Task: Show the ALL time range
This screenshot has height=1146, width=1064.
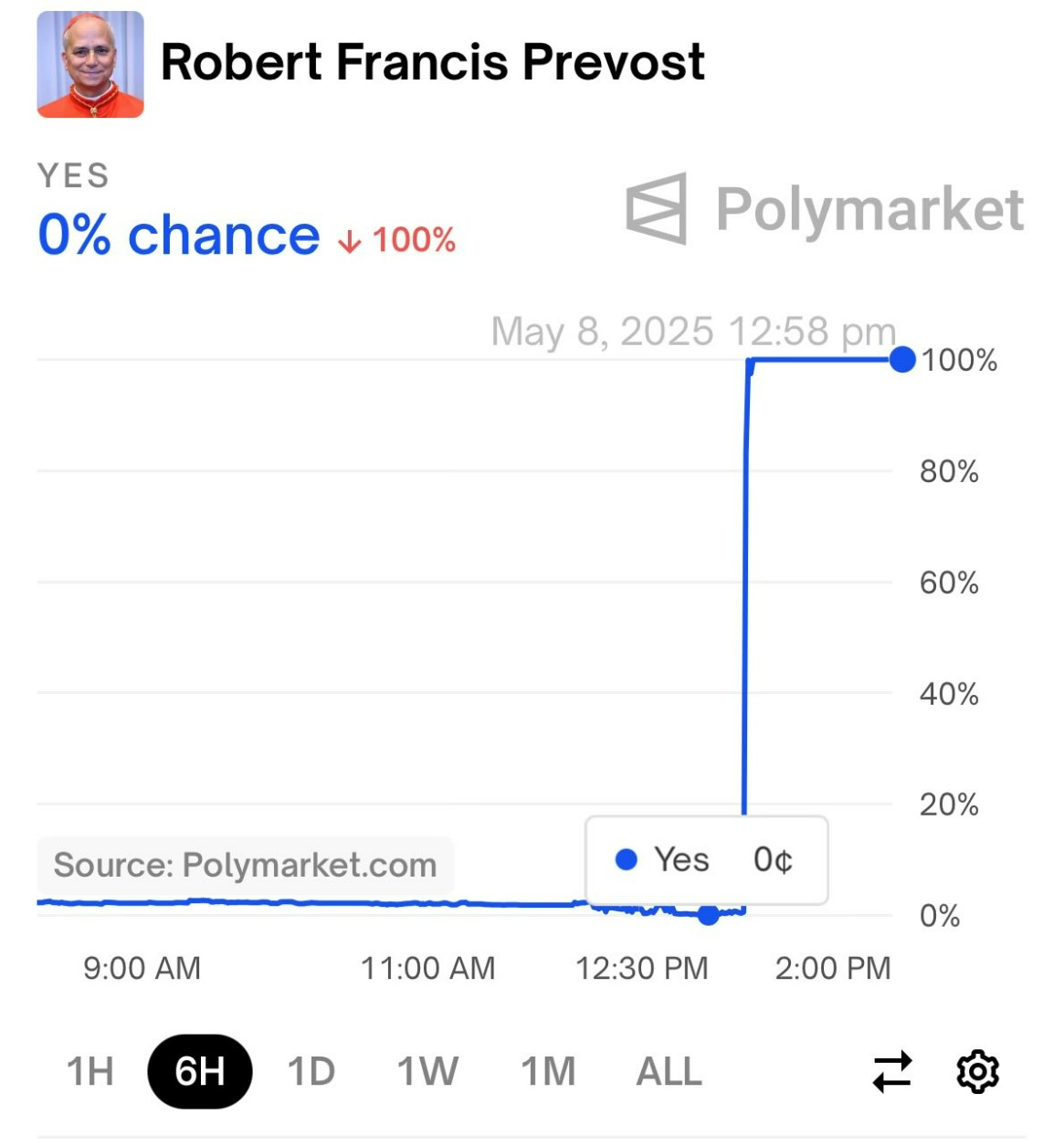Action: coord(669,1071)
